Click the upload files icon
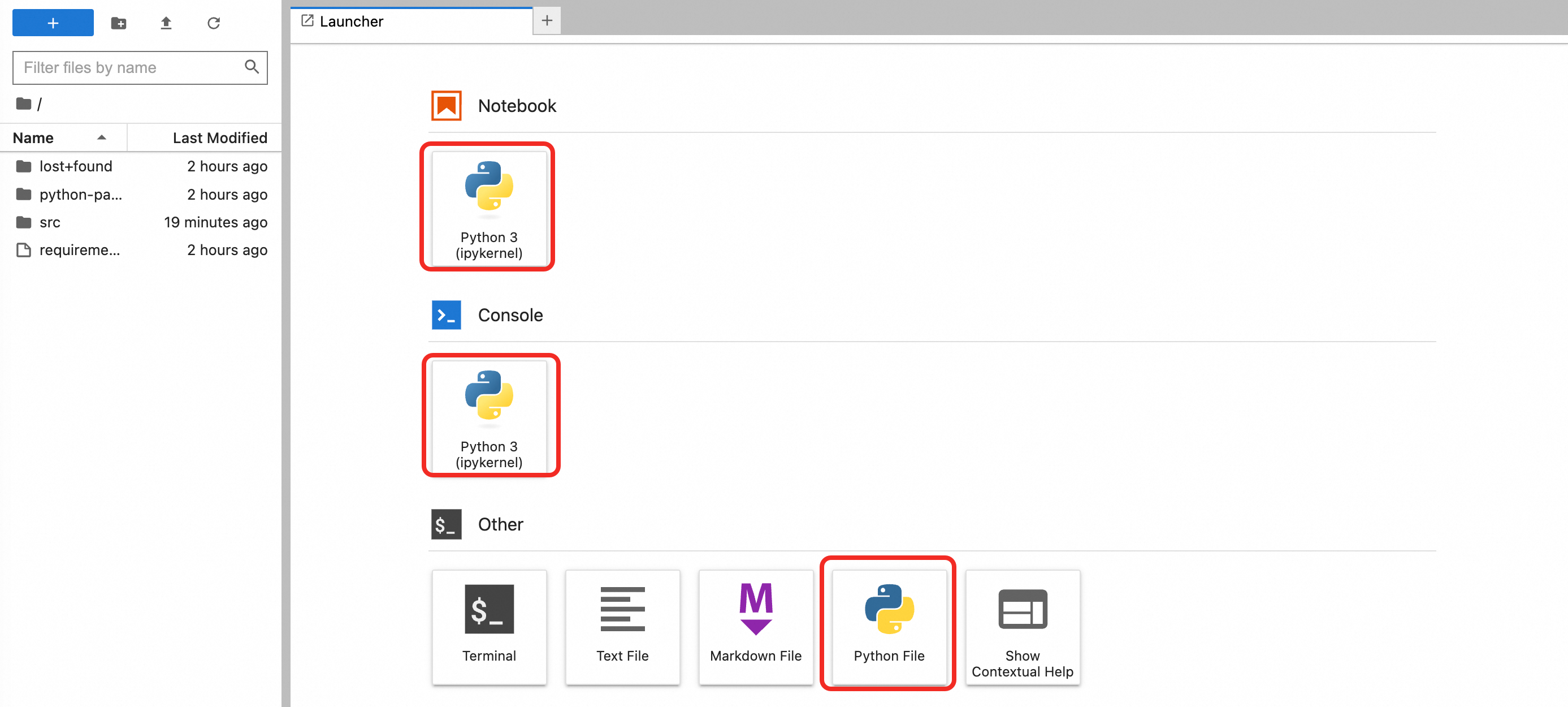The width and height of the screenshot is (1568, 707). pos(166,23)
